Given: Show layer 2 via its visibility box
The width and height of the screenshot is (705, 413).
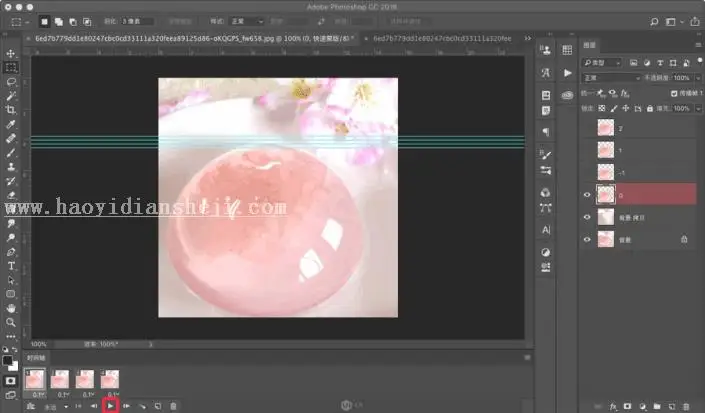Looking at the screenshot, I should 587,128.
